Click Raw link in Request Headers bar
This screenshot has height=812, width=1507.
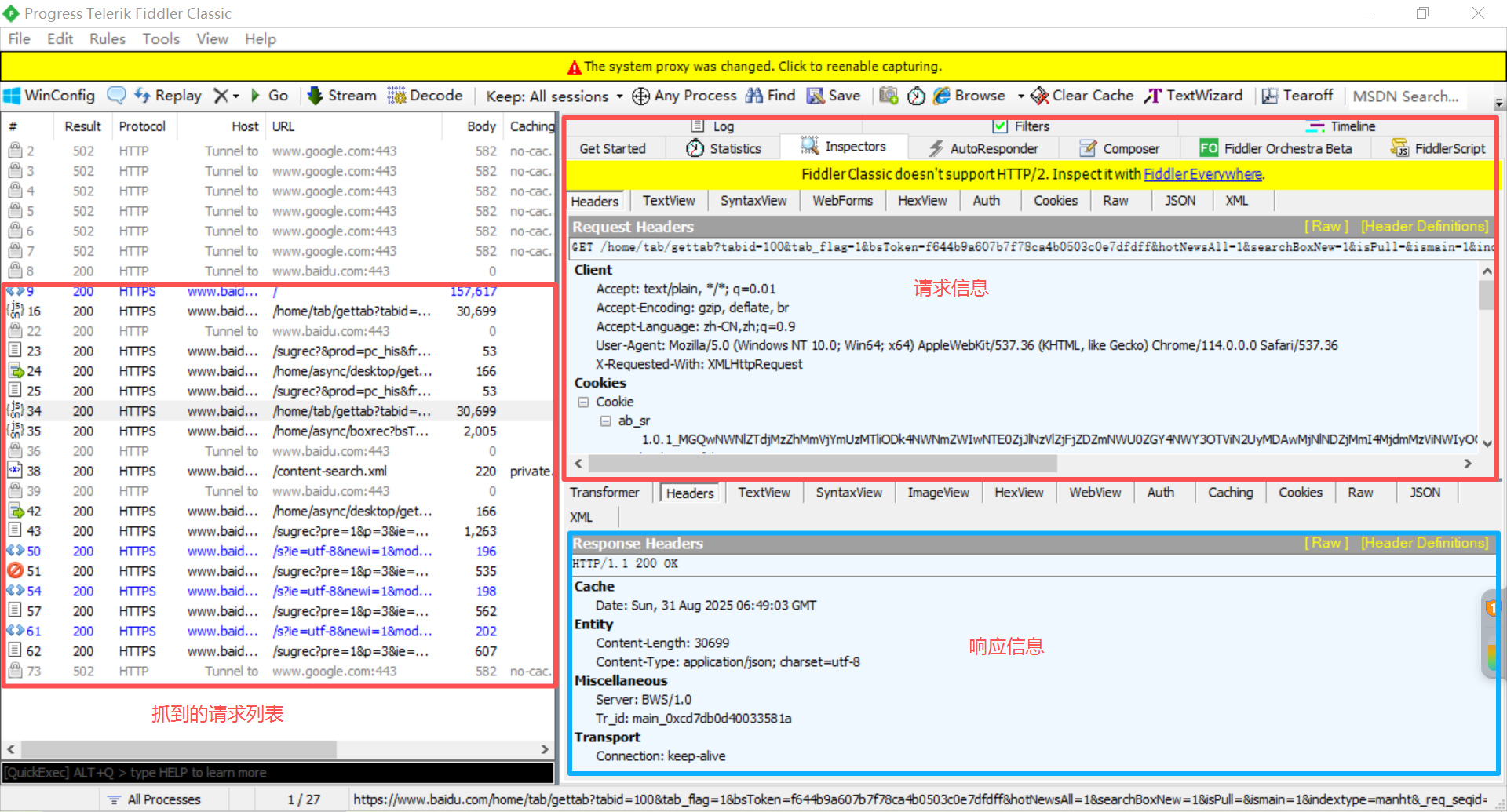tap(1326, 227)
